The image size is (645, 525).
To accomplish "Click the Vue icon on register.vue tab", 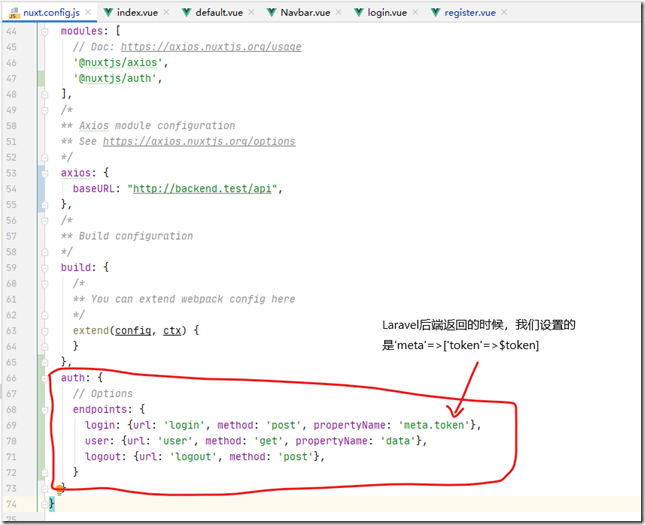I will 436,12.
